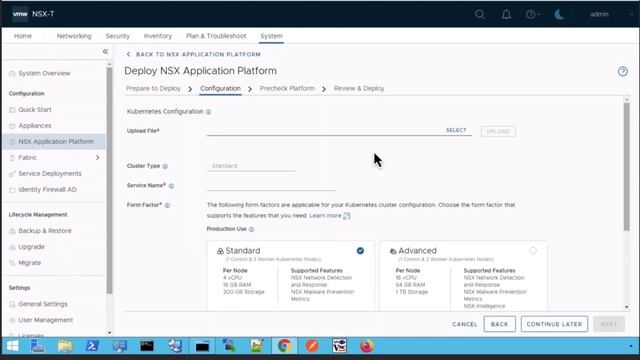Open the Cluster Type dropdown
This screenshot has height=360, width=640.
click(251, 166)
